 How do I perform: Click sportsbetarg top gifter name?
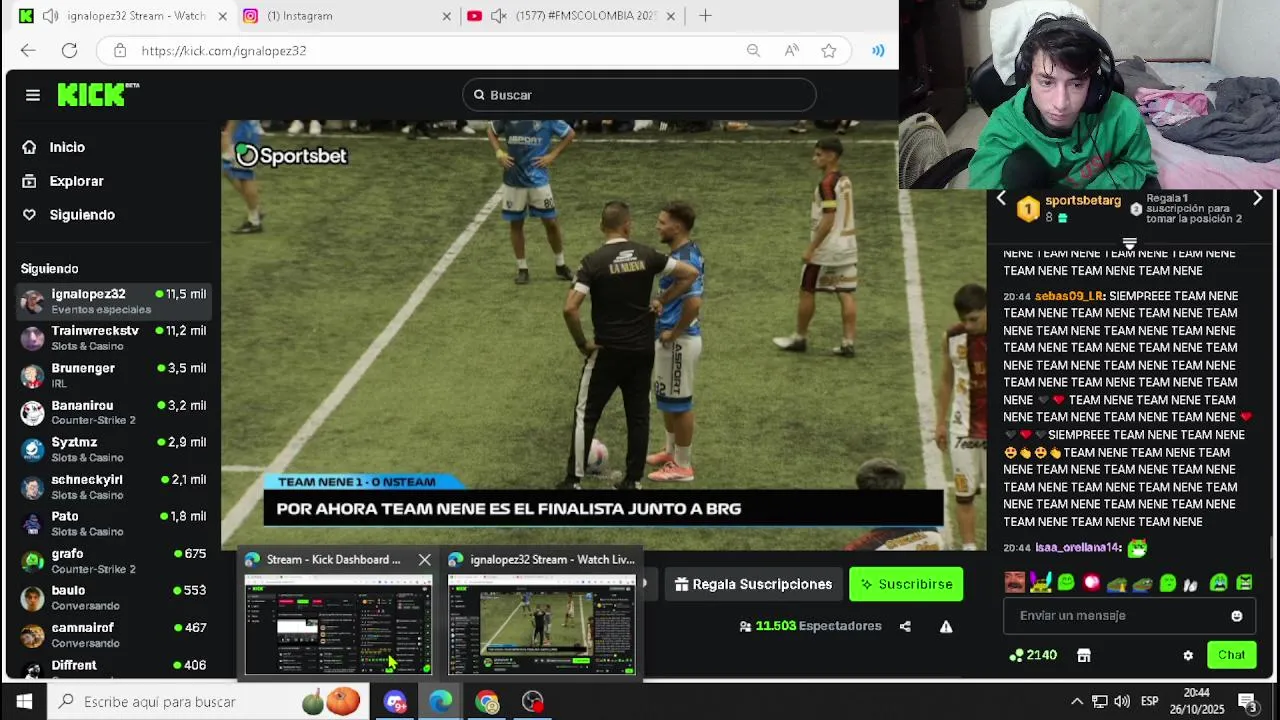[1083, 201]
